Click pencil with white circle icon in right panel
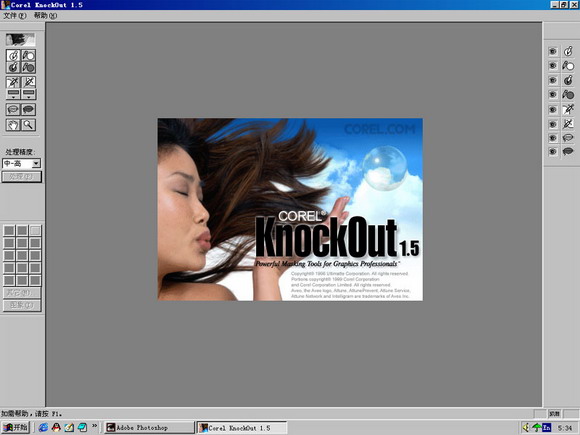This screenshot has width=580, height=435. [568, 66]
